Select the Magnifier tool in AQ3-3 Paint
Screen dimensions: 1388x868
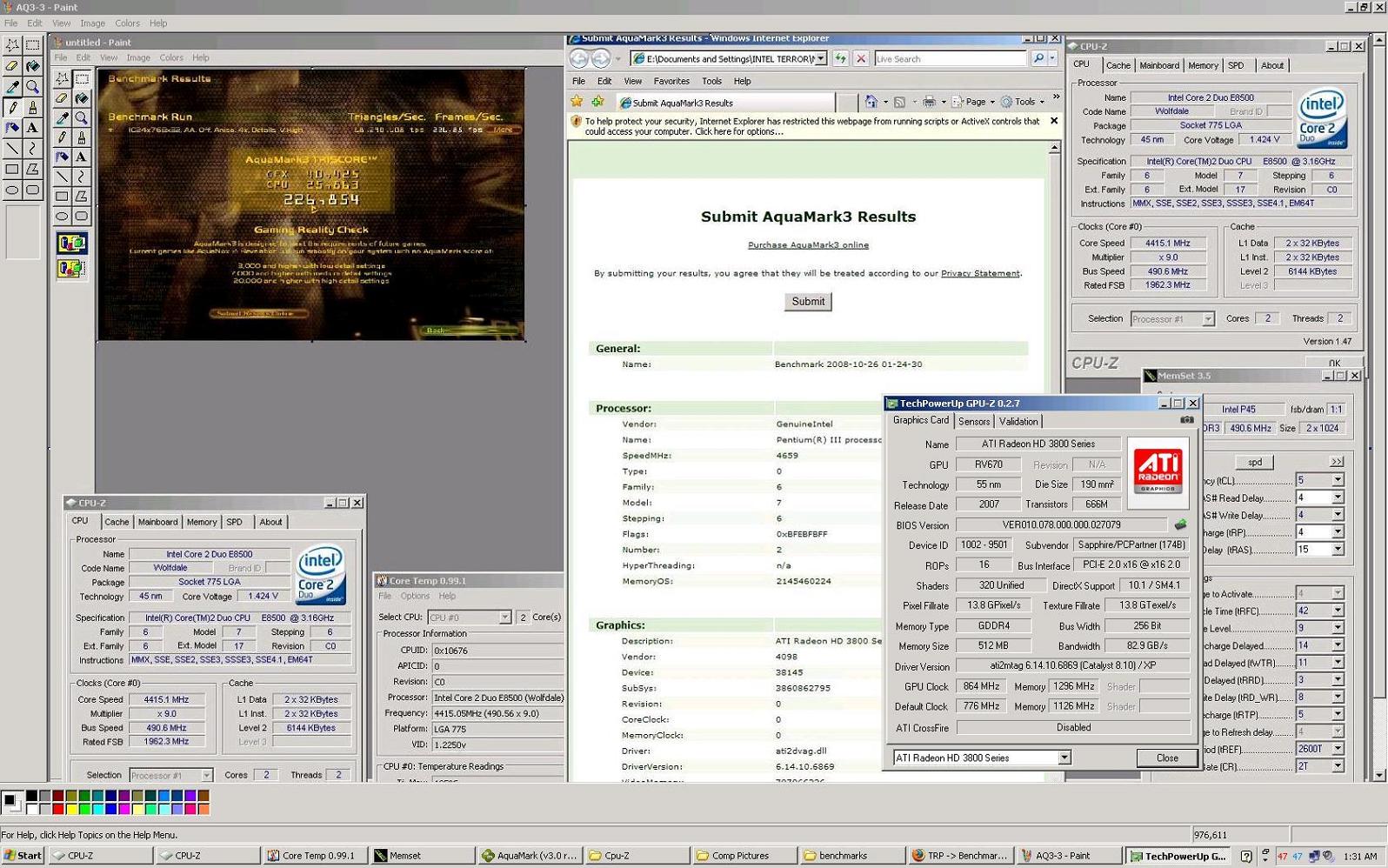(x=32, y=86)
